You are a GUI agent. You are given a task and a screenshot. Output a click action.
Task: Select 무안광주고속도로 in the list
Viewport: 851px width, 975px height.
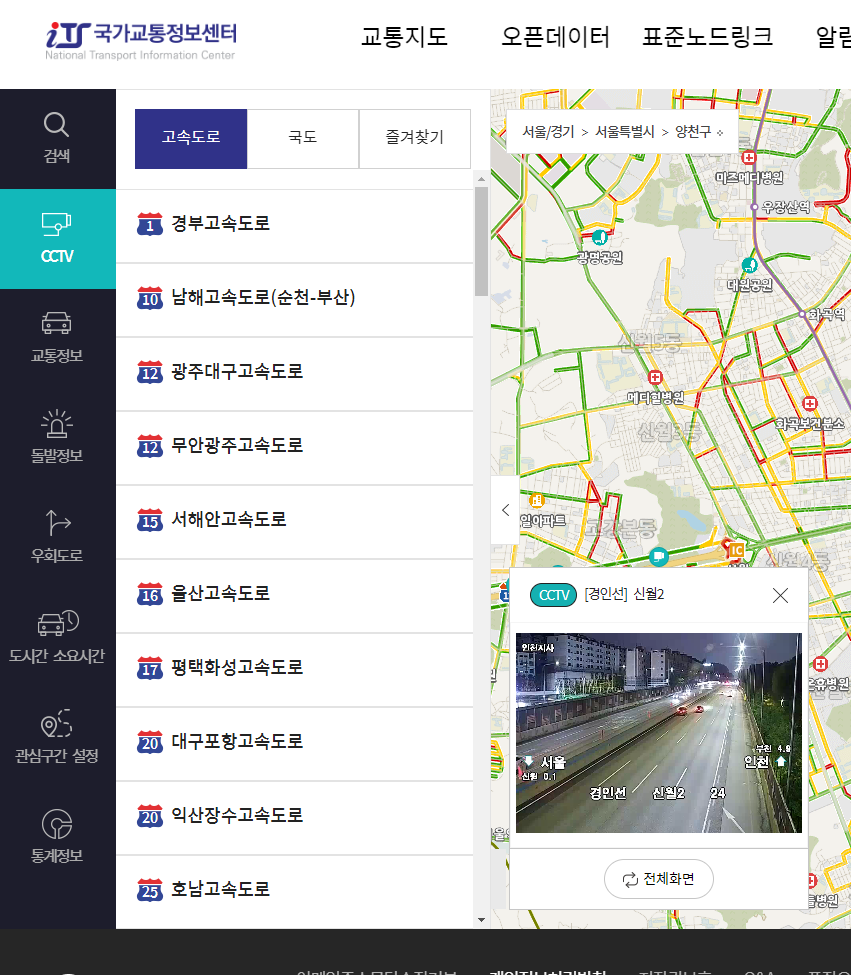[x=295, y=446]
